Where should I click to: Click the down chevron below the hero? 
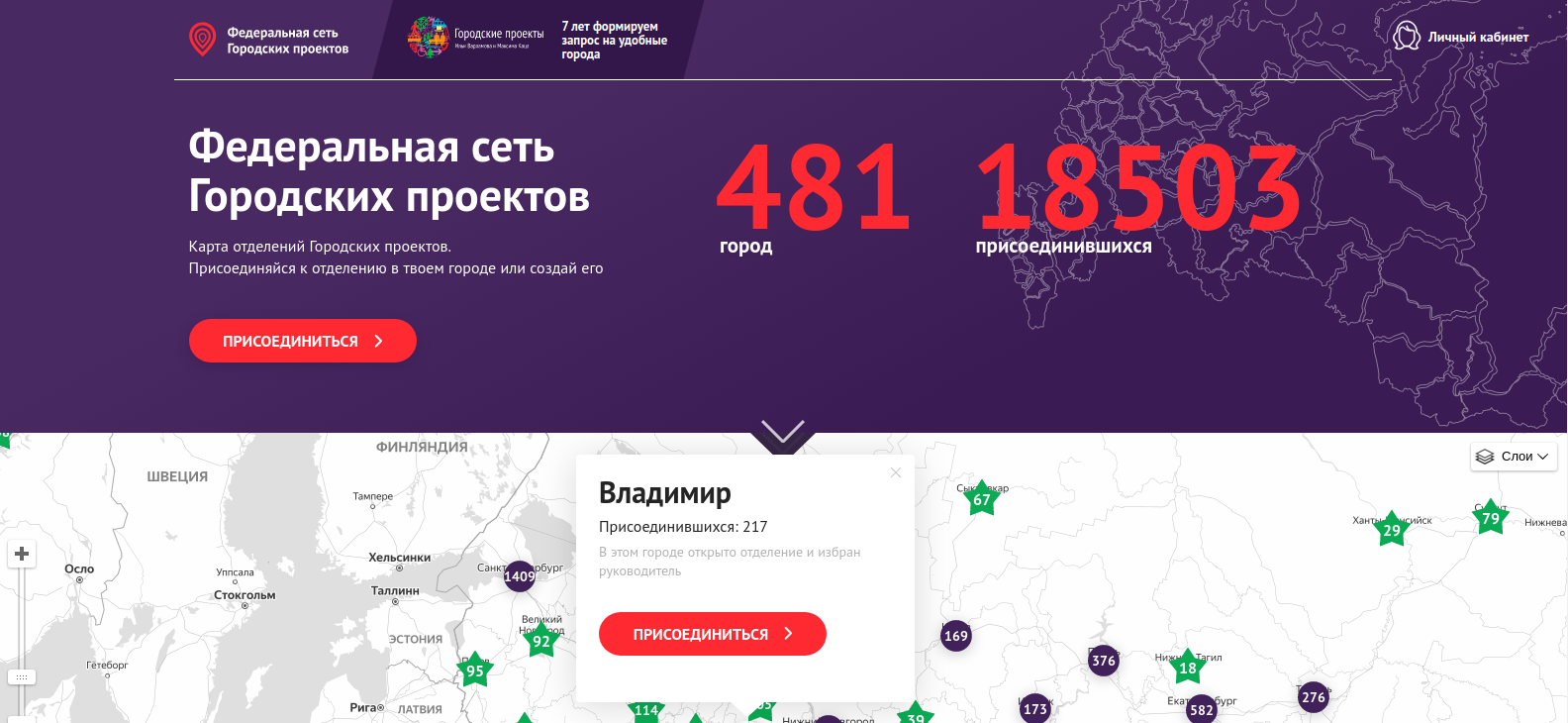[x=783, y=433]
